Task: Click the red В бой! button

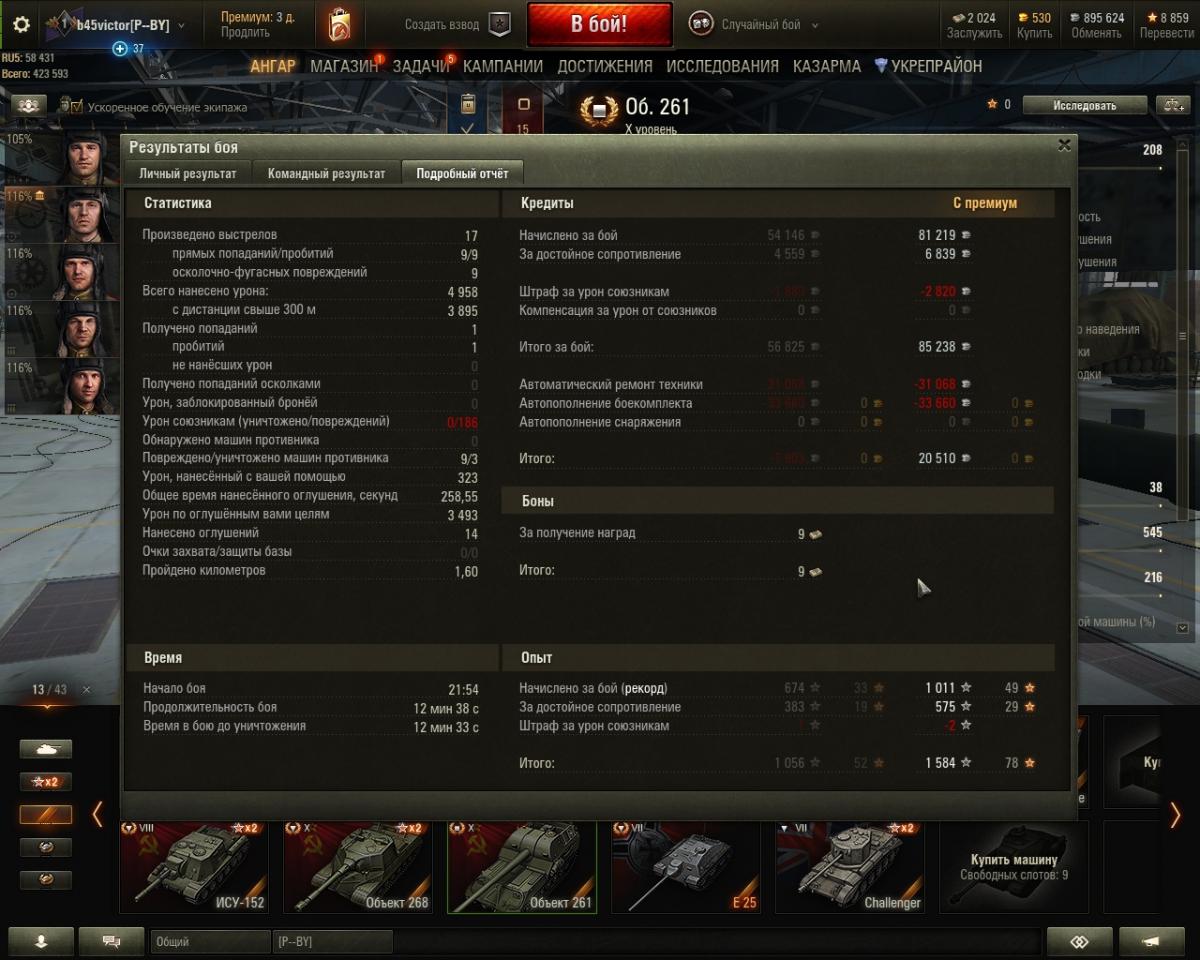Action: tap(599, 24)
